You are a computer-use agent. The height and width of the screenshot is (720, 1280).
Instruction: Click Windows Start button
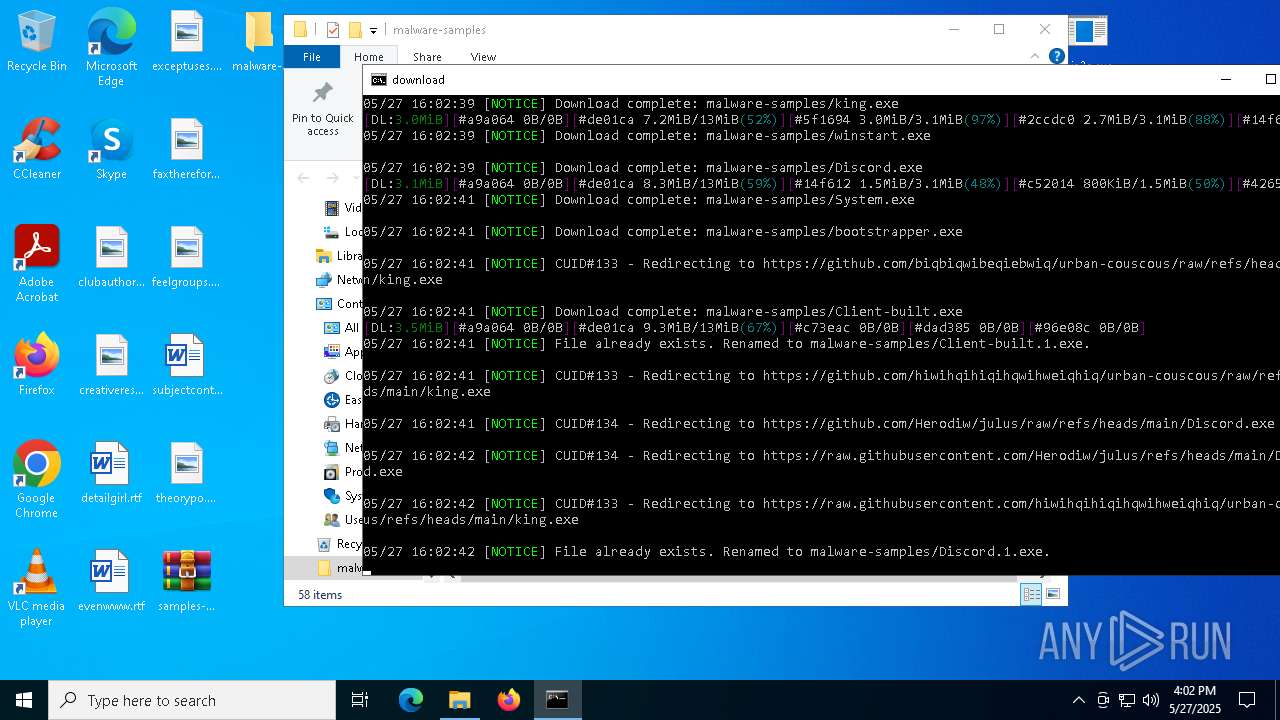point(24,700)
